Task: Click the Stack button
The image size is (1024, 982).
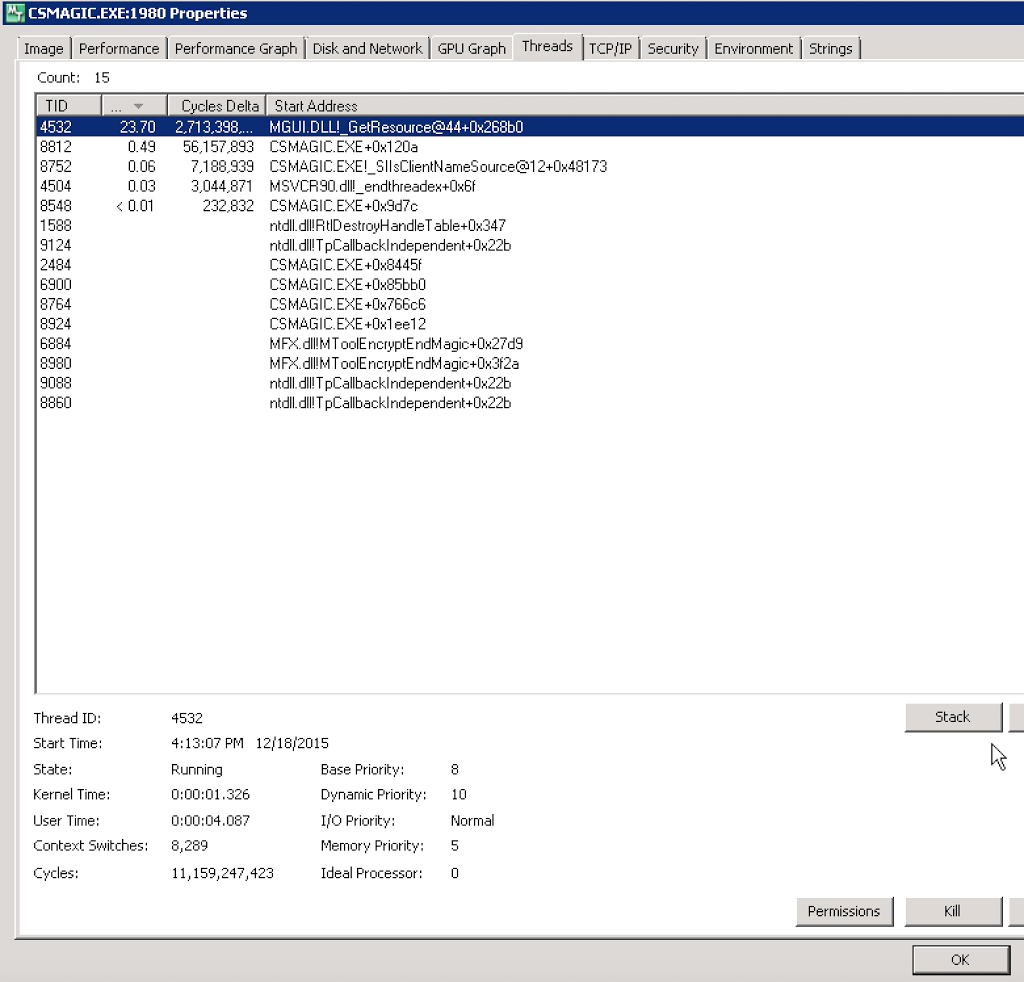Action: (952, 717)
